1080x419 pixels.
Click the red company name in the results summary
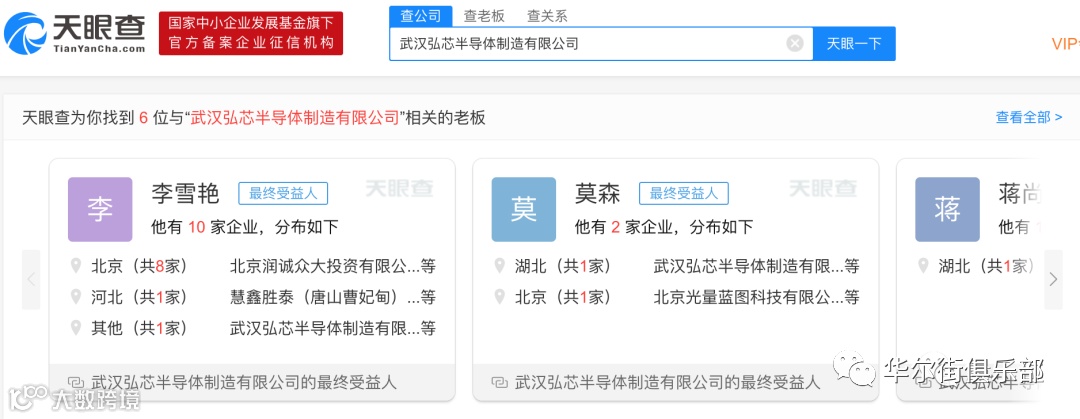pos(295,118)
